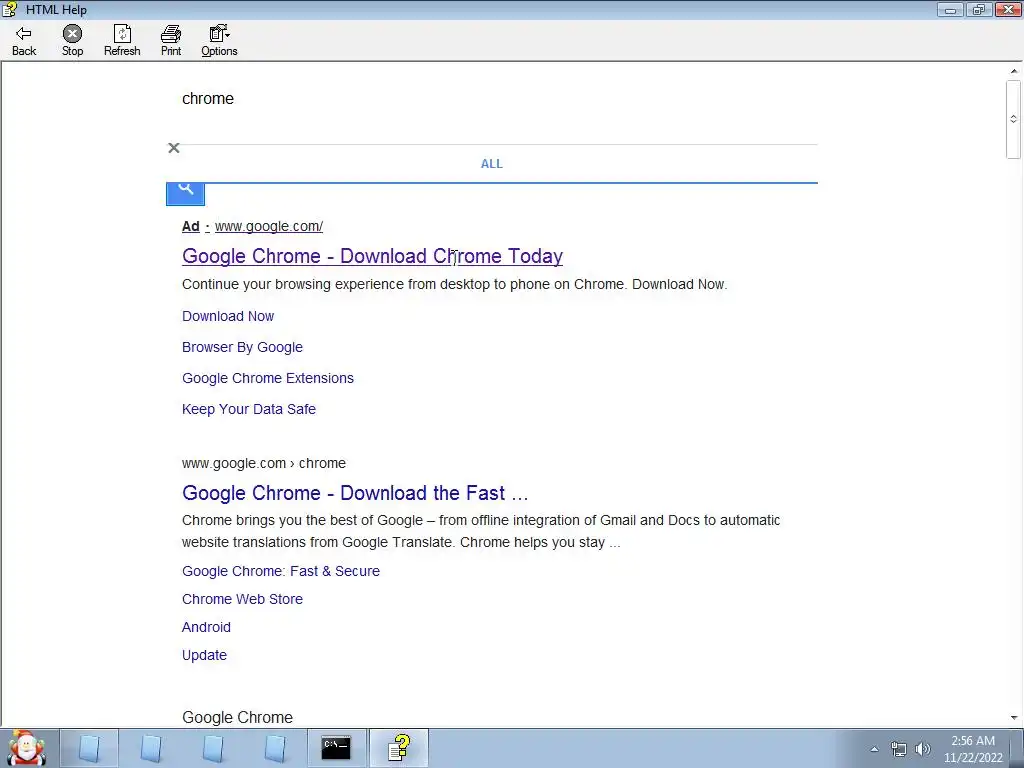
Task: Open 'Keep Your Data Safe' link
Action: [x=249, y=409]
